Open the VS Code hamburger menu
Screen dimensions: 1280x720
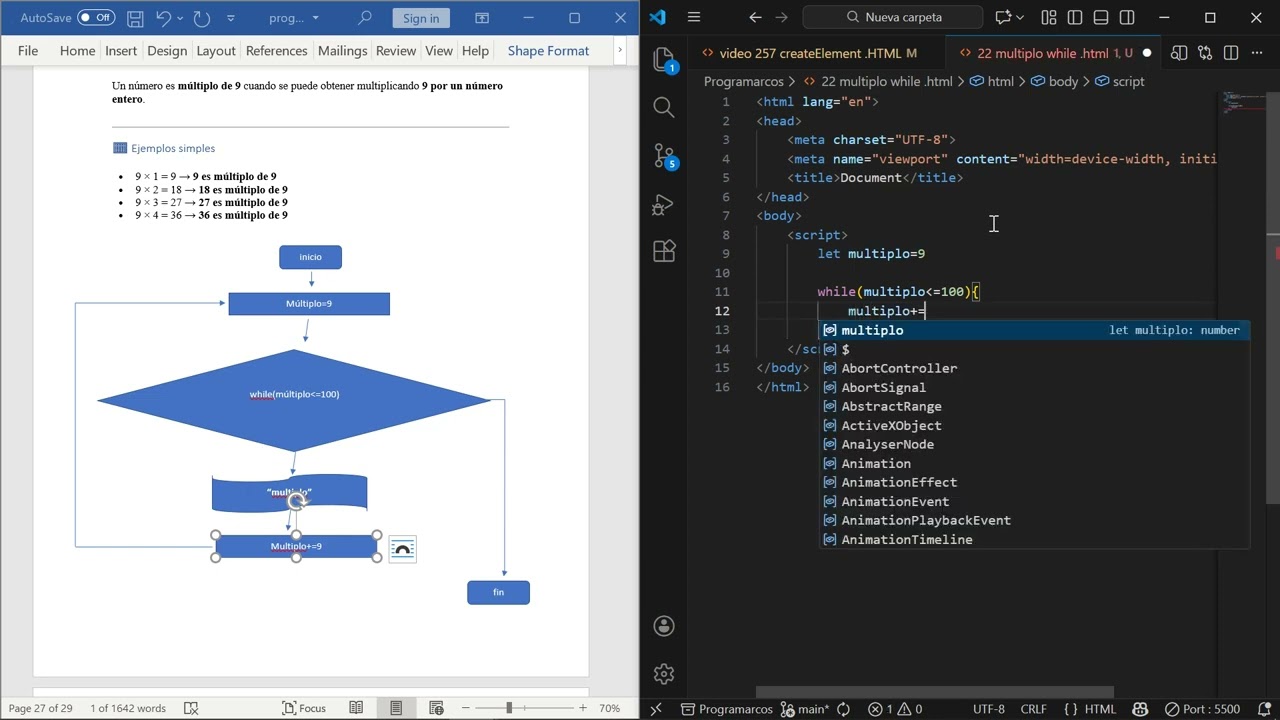click(x=694, y=17)
